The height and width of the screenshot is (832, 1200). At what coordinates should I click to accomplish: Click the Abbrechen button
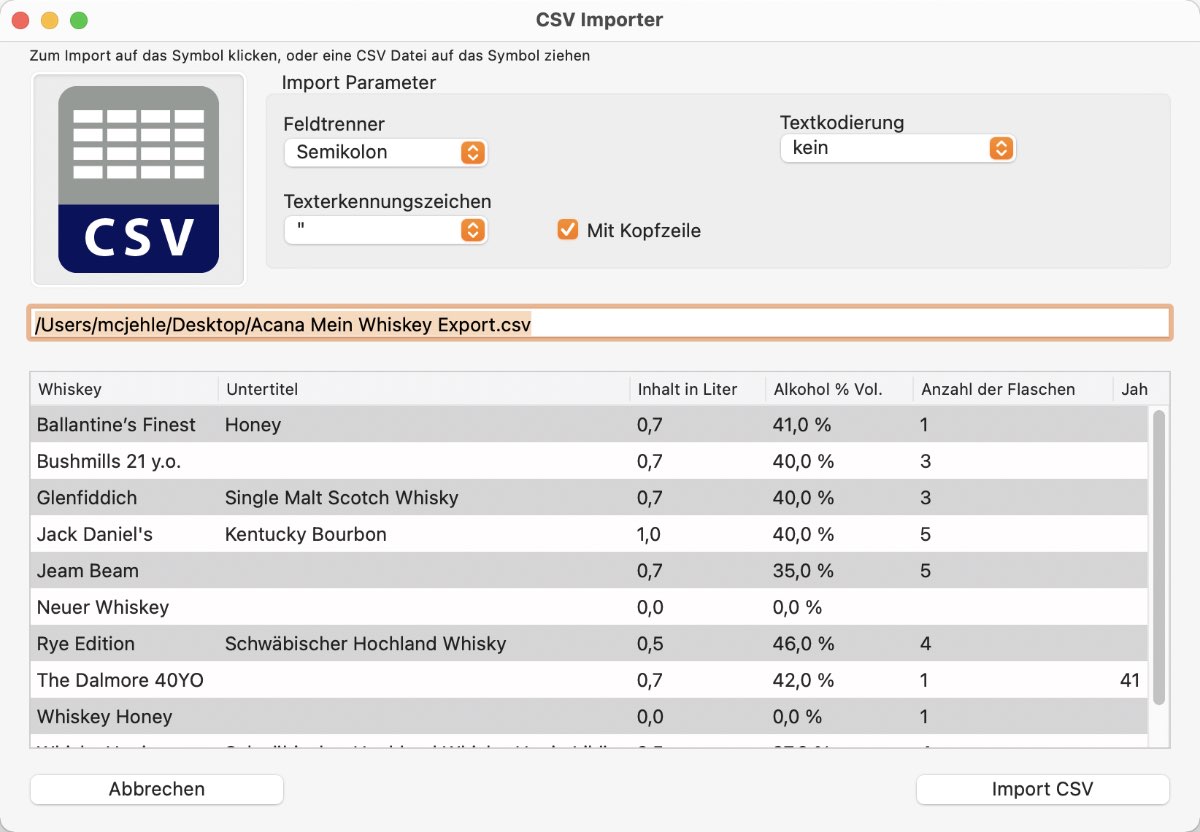(x=157, y=789)
